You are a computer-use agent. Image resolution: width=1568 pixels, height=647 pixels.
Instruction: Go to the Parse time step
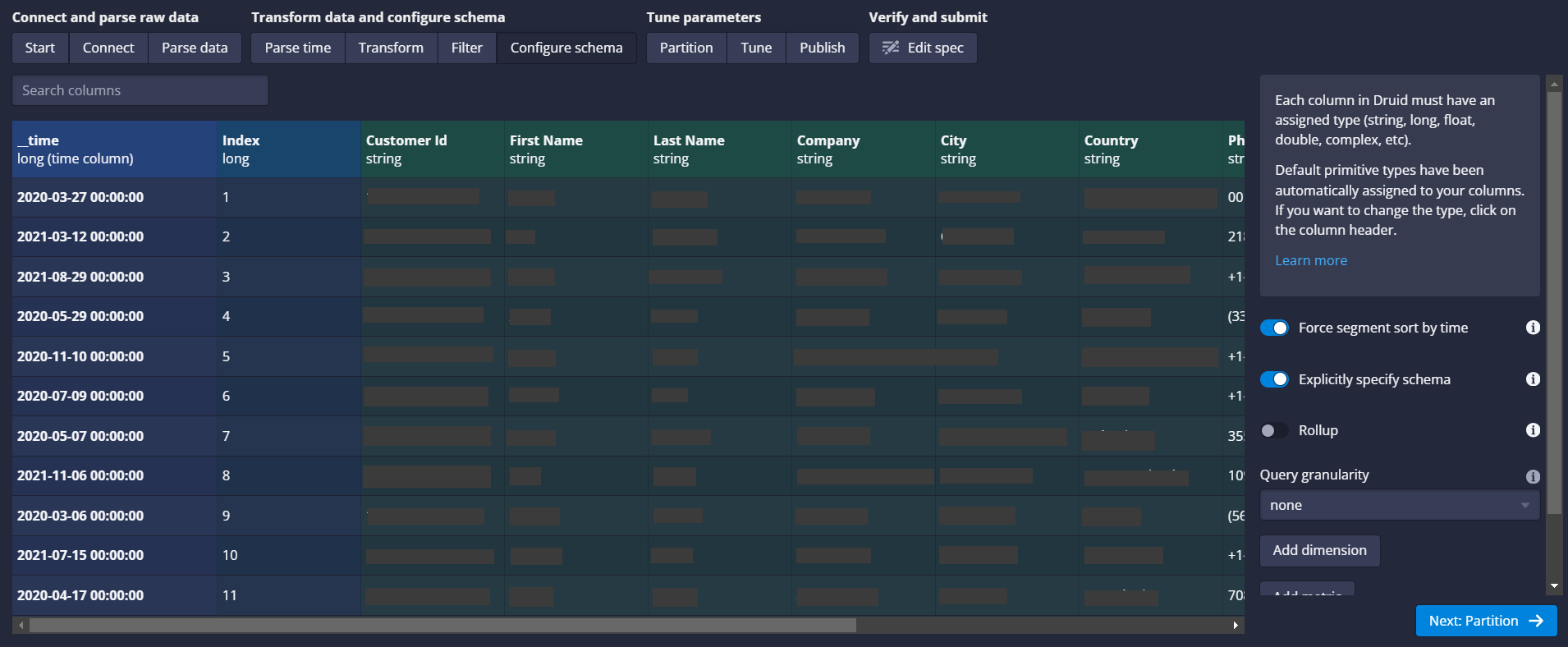[x=297, y=48]
